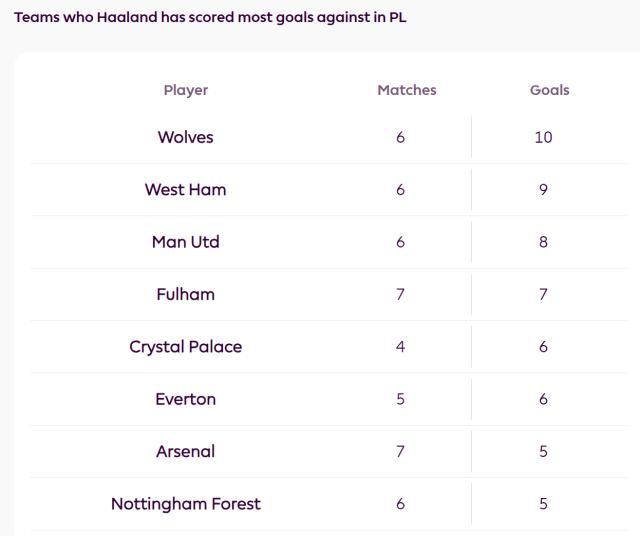The image size is (640, 536).
Task: Click Nottingham Forest's goals count cell
Action: point(543,504)
